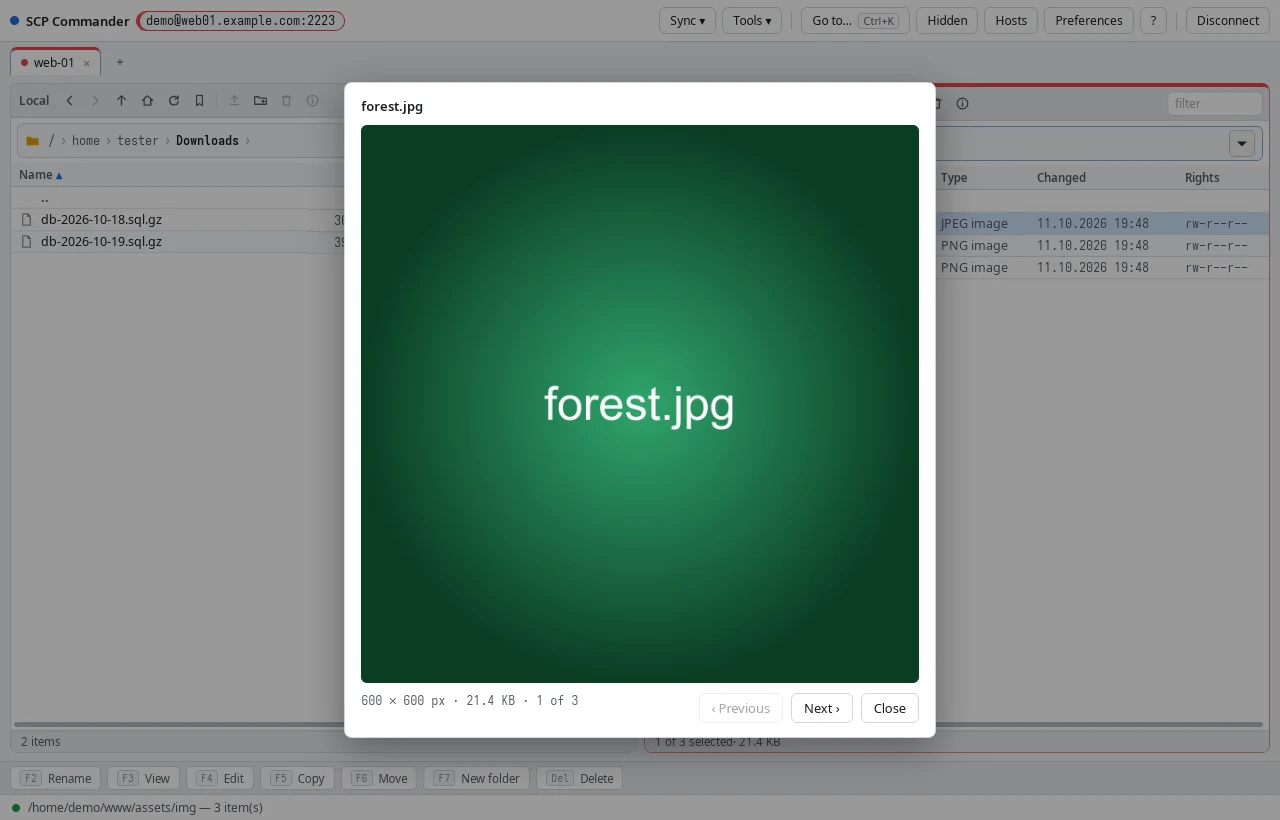Screen dimensions: 1280x820
Task: Open a new session tab with plus
Action: [120, 62]
